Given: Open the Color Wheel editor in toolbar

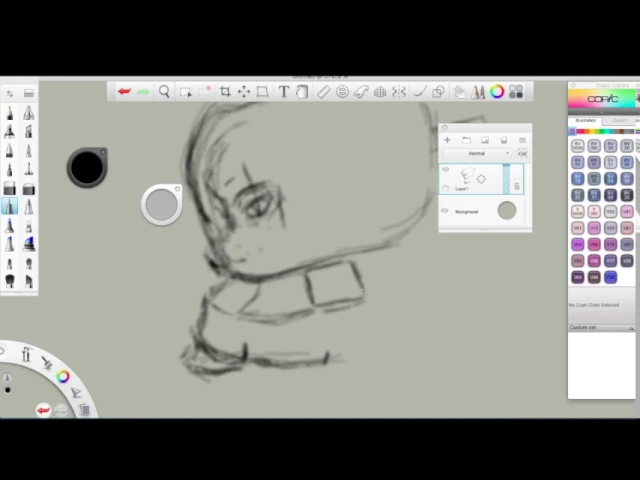Looking at the screenshot, I should coord(497,91).
